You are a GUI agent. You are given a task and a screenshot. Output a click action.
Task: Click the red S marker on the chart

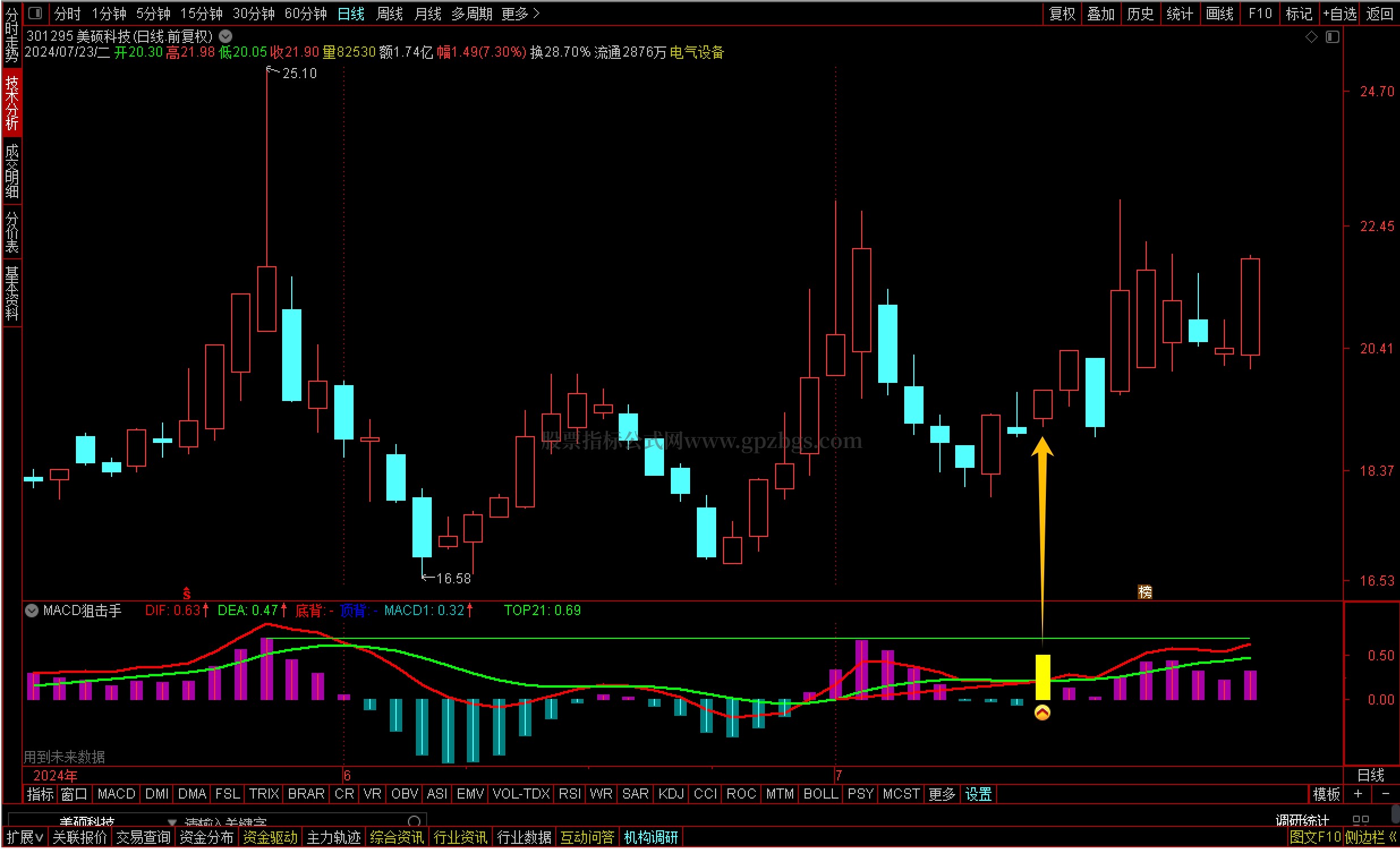(187, 594)
